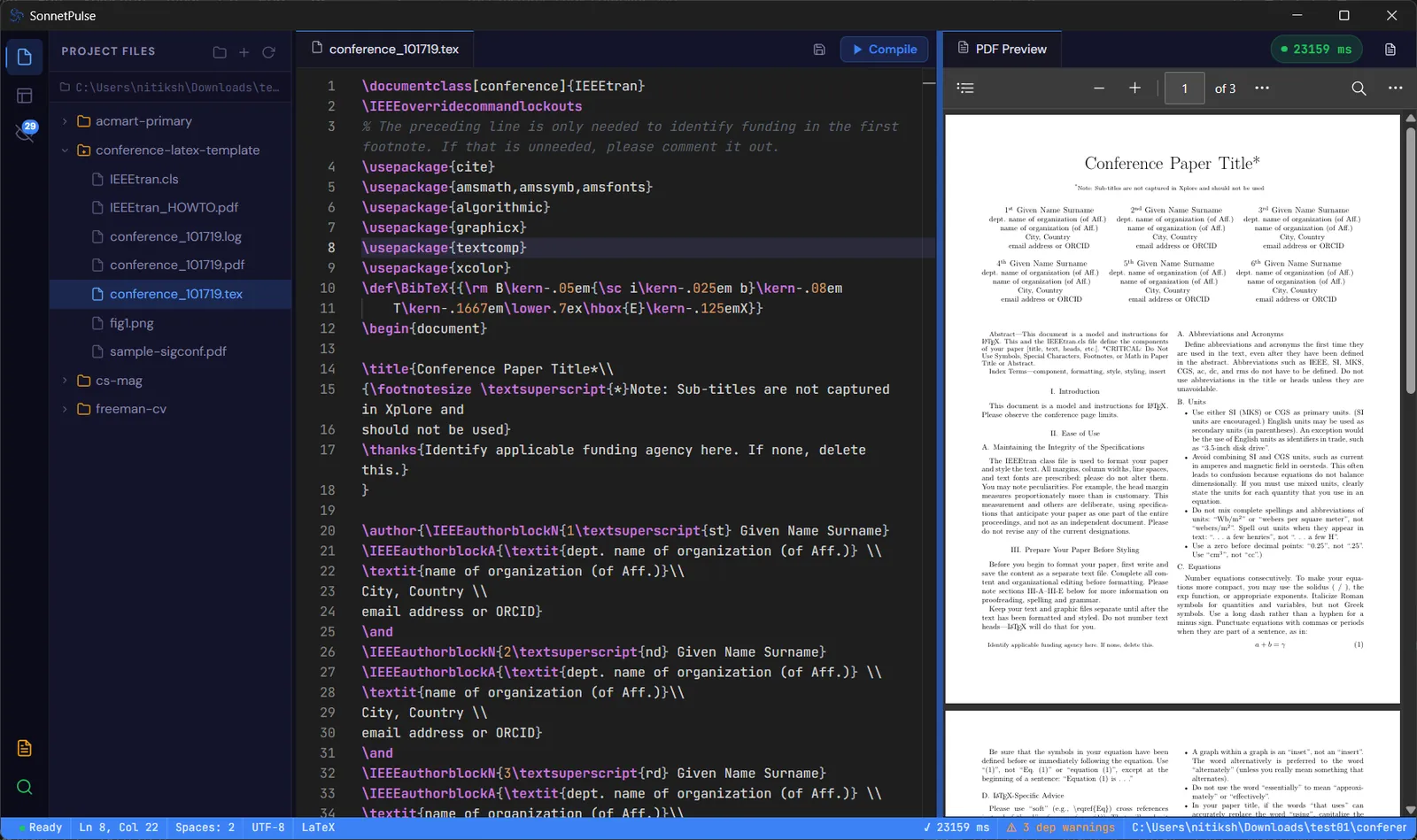Click the 23159 ms compile time badge
The image size is (1417, 840).
(x=1316, y=50)
